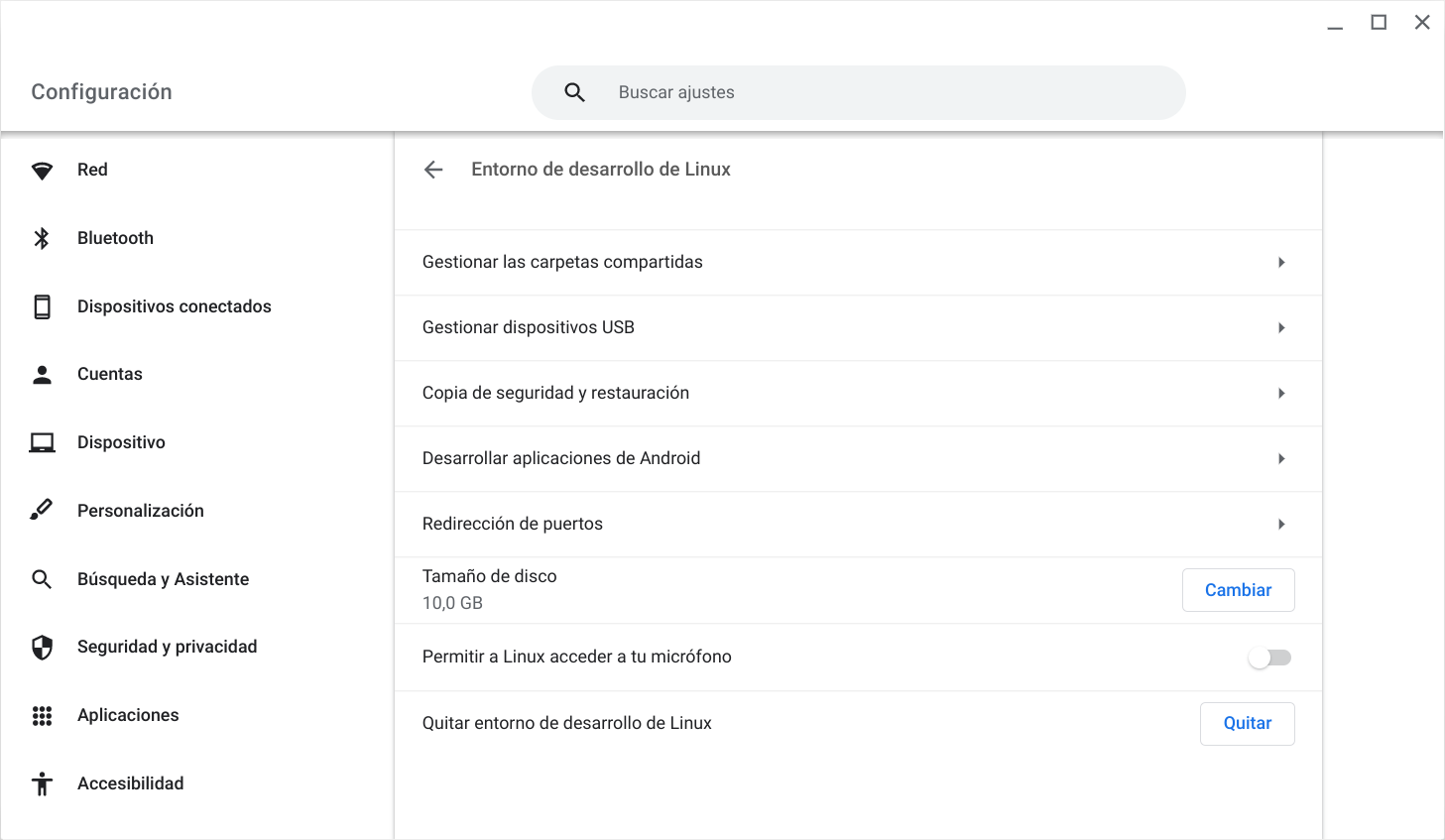Image resolution: width=1445 pixels, height=840 pixels.
Task: Click the laptop icon beside Dispositivo
Action: tap(42, 442)
